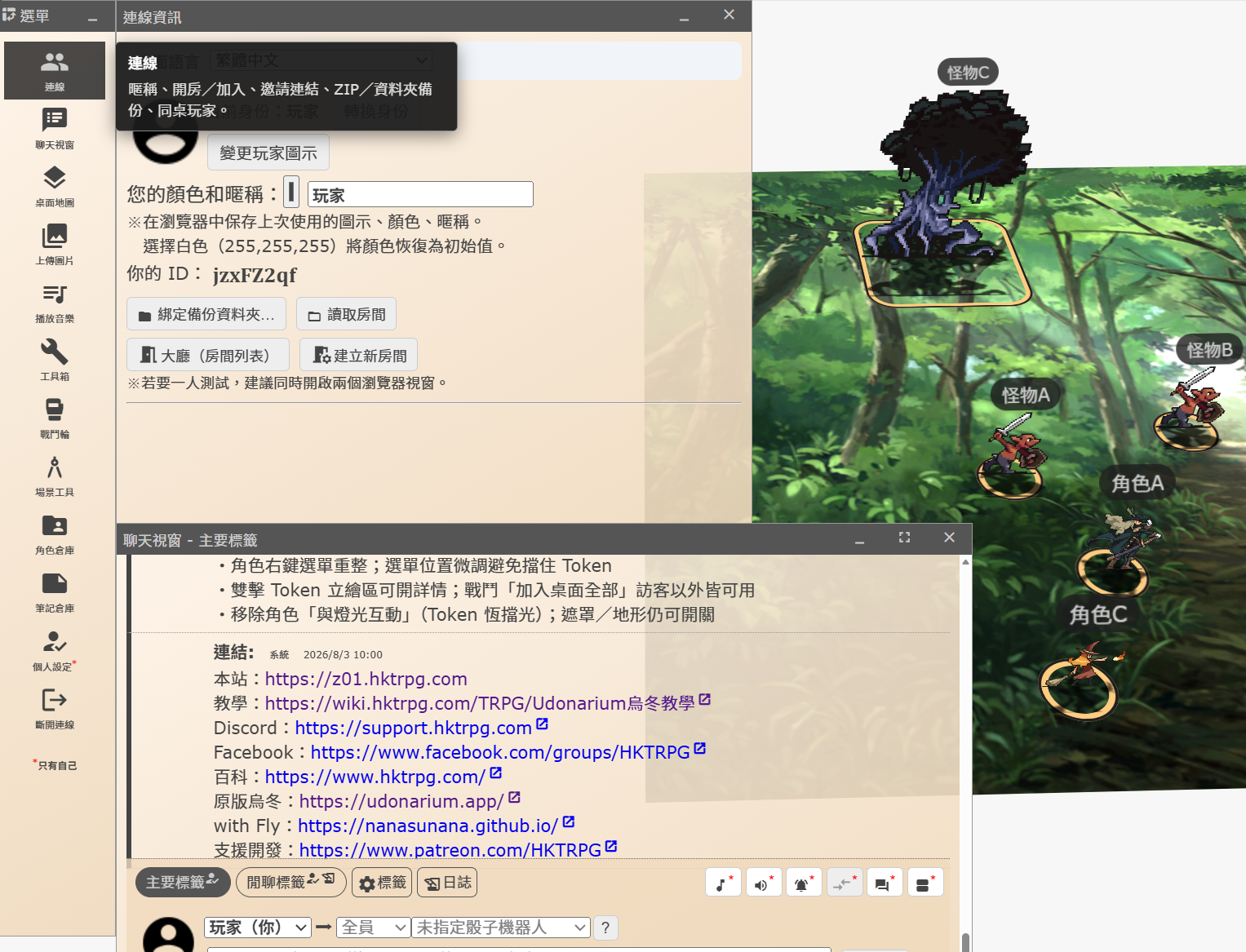Screen dimensions: 1246x952
Task: Open the https://nanasunana.github.io/ link
Action: tap(428, 826)
